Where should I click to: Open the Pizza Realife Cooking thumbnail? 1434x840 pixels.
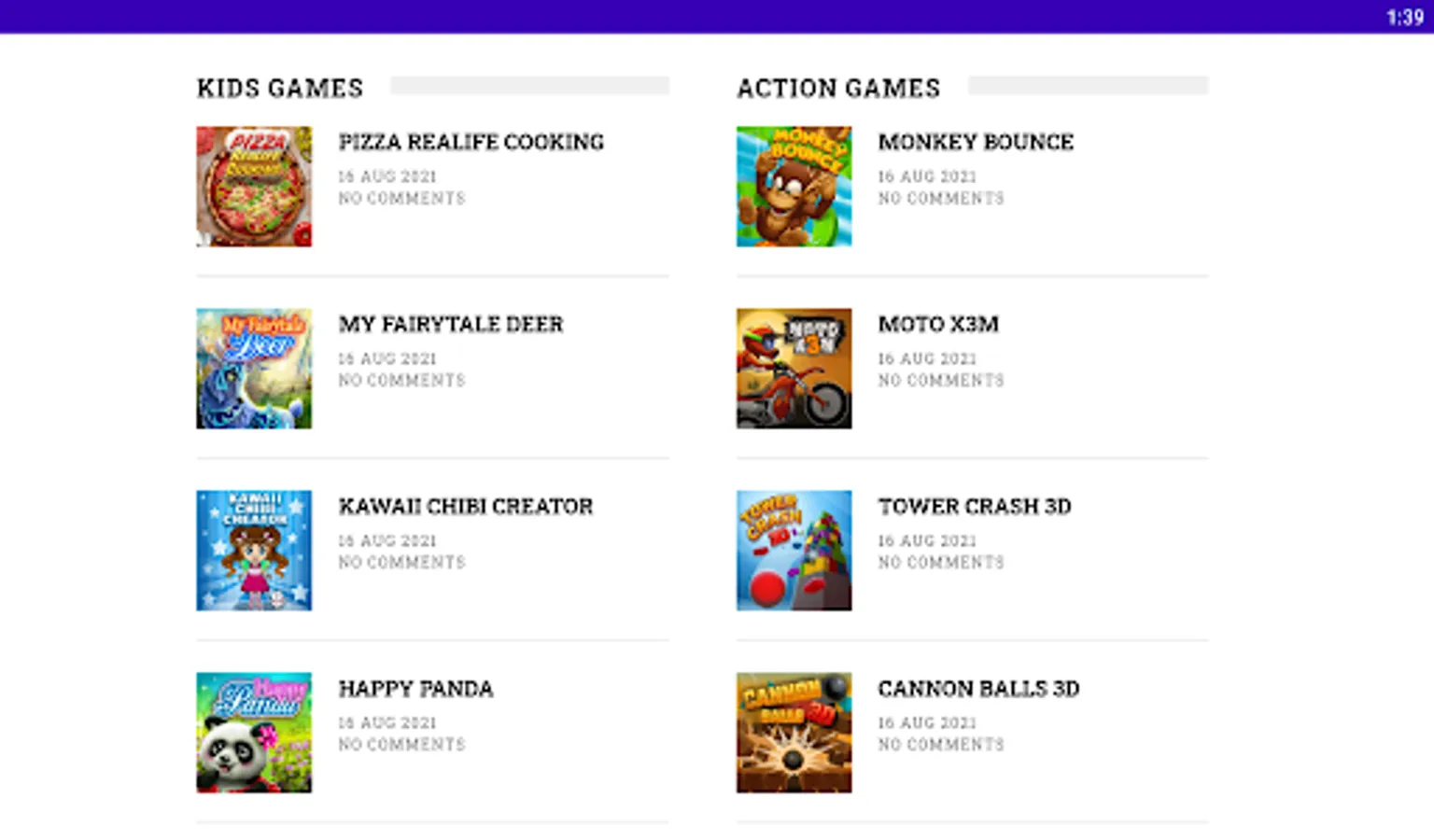(253, 186)
